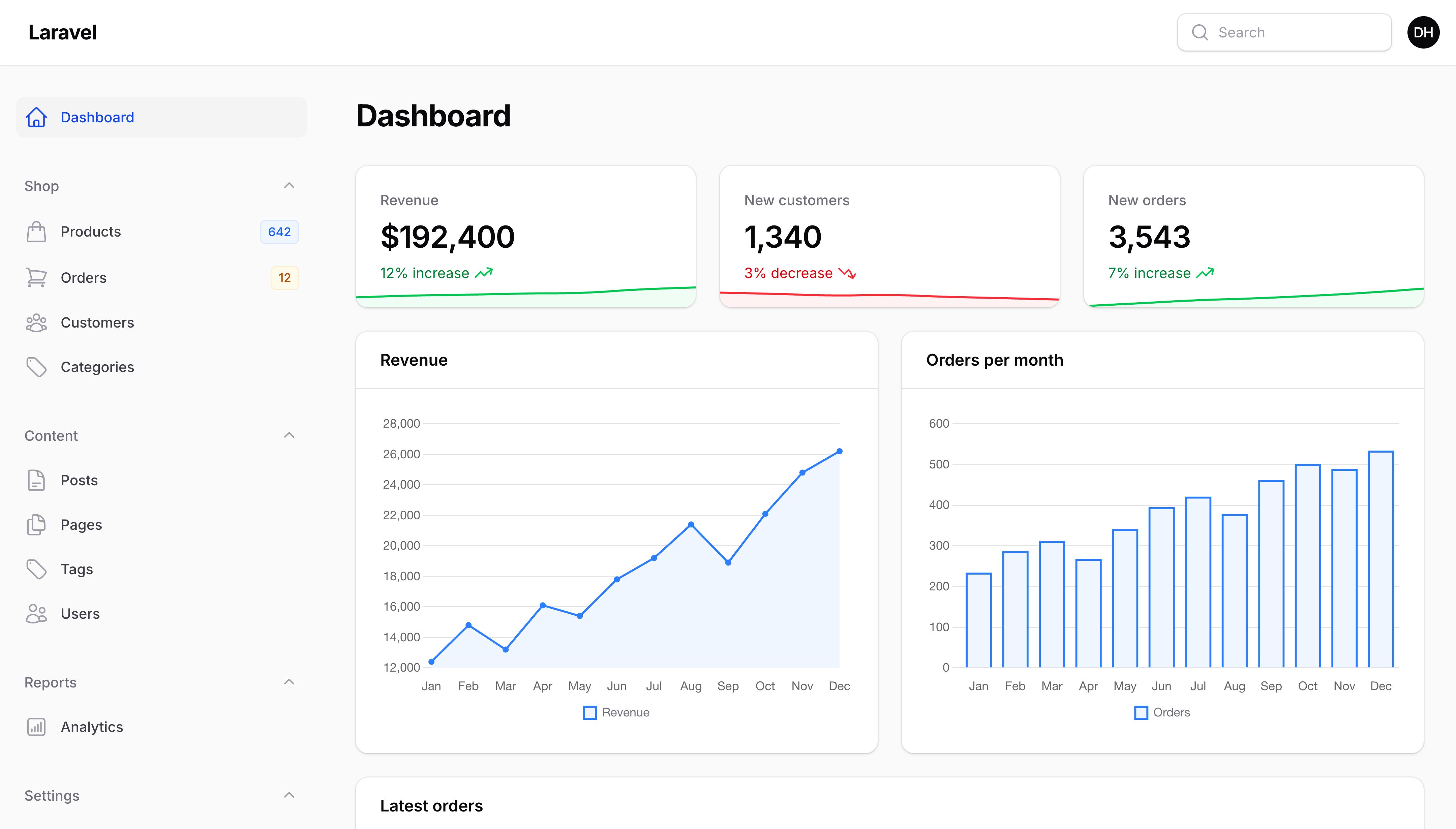Click the Pages duplicate-document icon
The height and width of the screenshot is (829, 1456).
(36, 525)
